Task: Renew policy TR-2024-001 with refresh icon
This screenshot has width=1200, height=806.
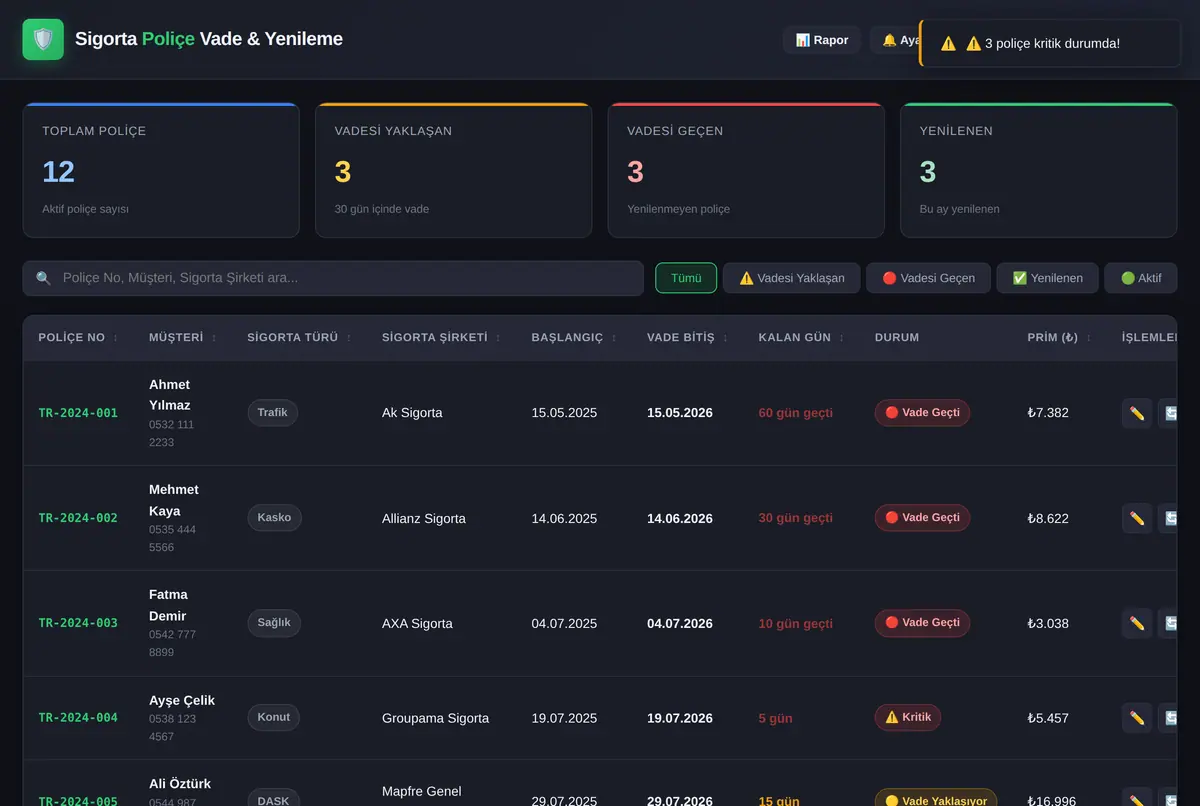Action: tap(1171, 413)
